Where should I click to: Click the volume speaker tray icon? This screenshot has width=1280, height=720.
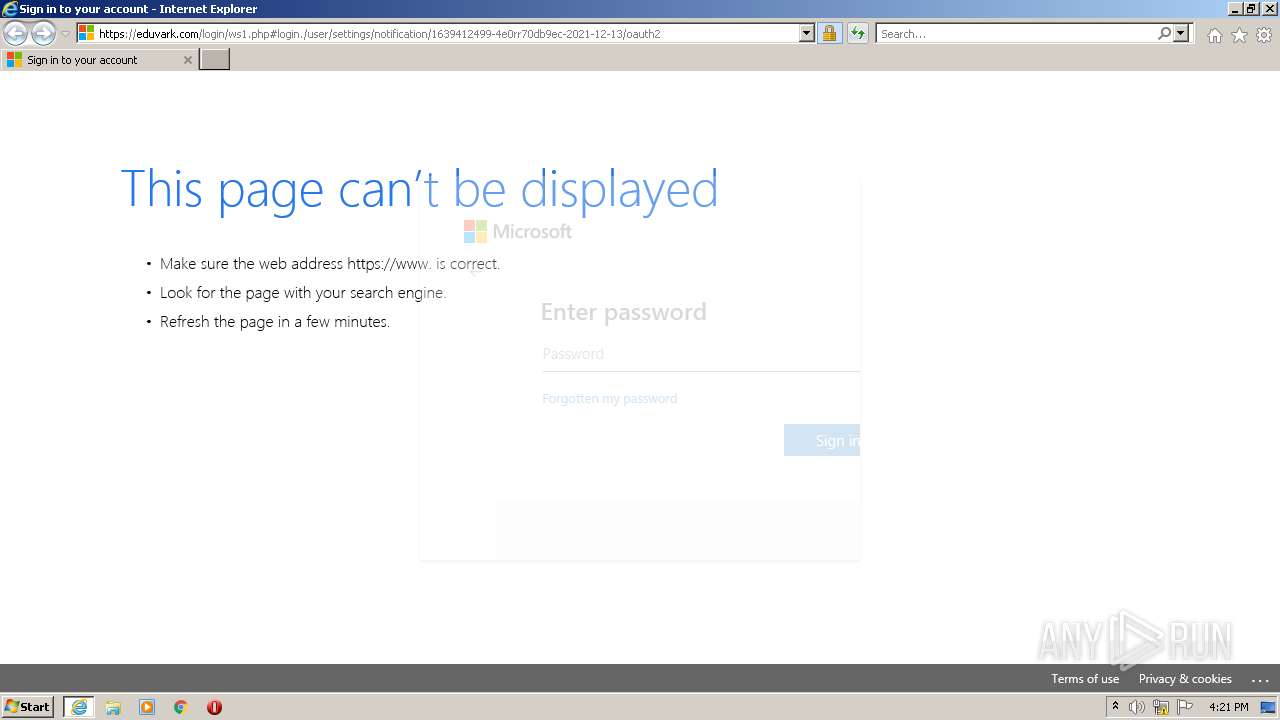(x=1137, y=707)
